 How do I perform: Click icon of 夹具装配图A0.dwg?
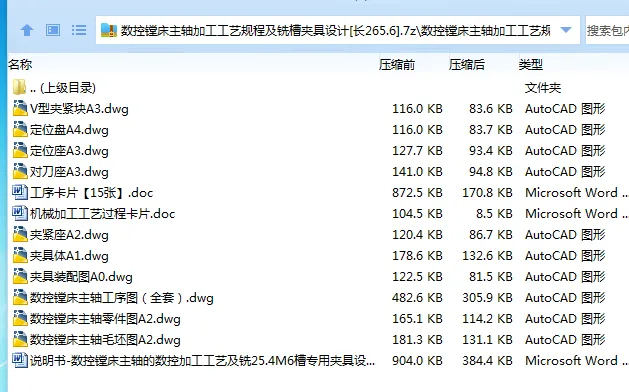click(x=20, y=276)
